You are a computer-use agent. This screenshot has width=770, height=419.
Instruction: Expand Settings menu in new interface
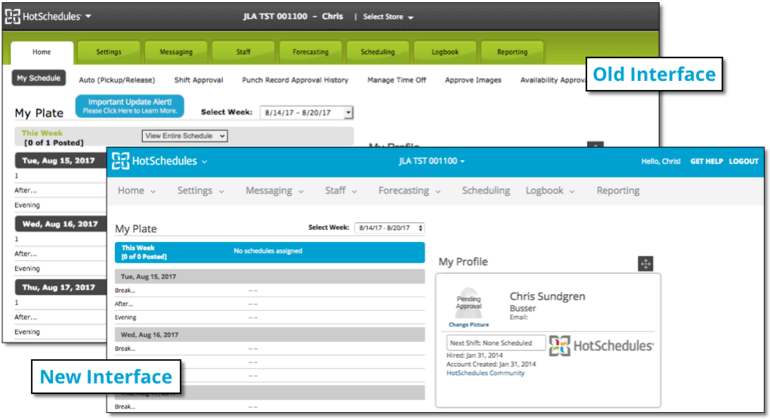pos(200,191)
